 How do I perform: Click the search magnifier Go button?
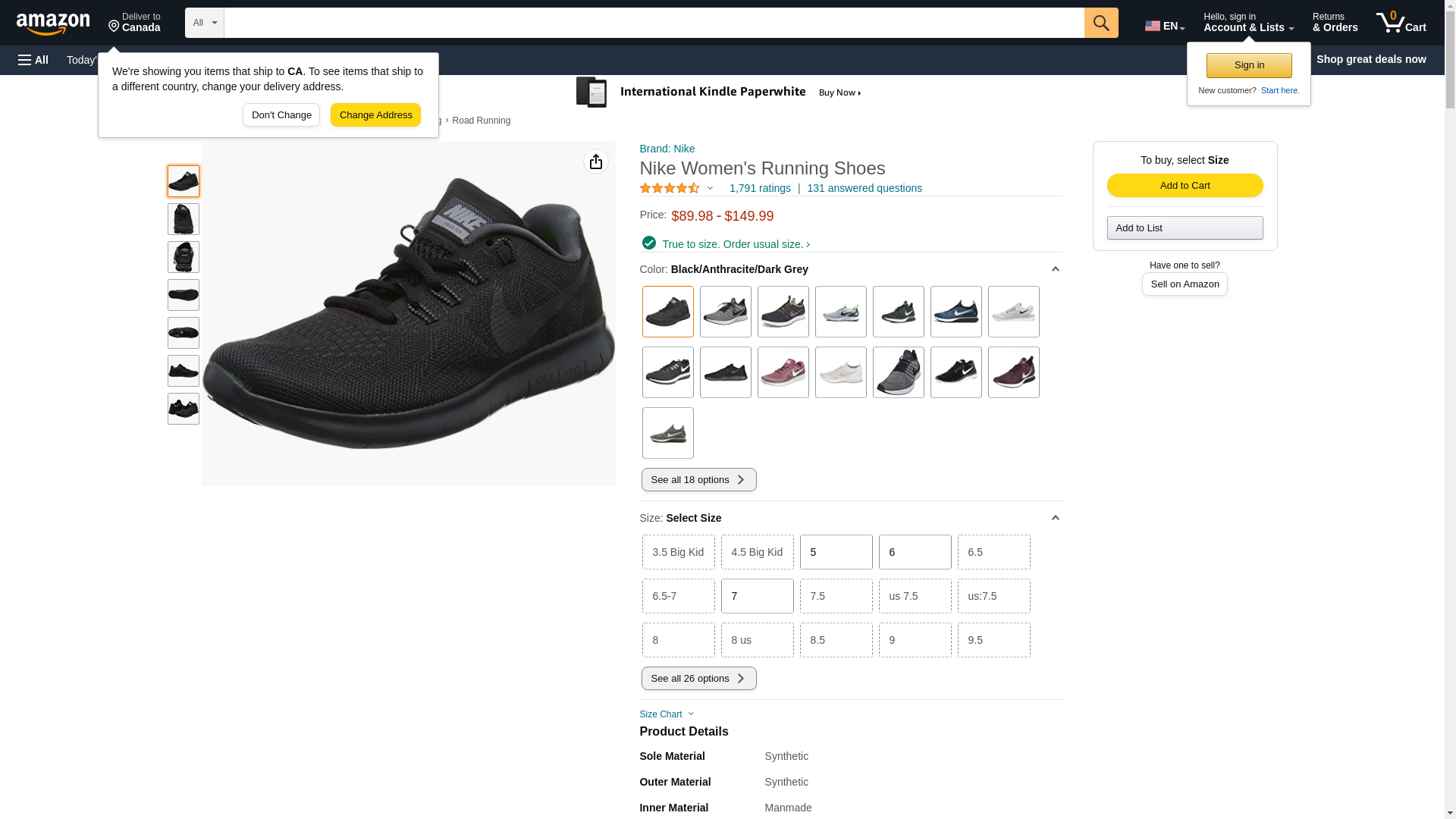1100,23
